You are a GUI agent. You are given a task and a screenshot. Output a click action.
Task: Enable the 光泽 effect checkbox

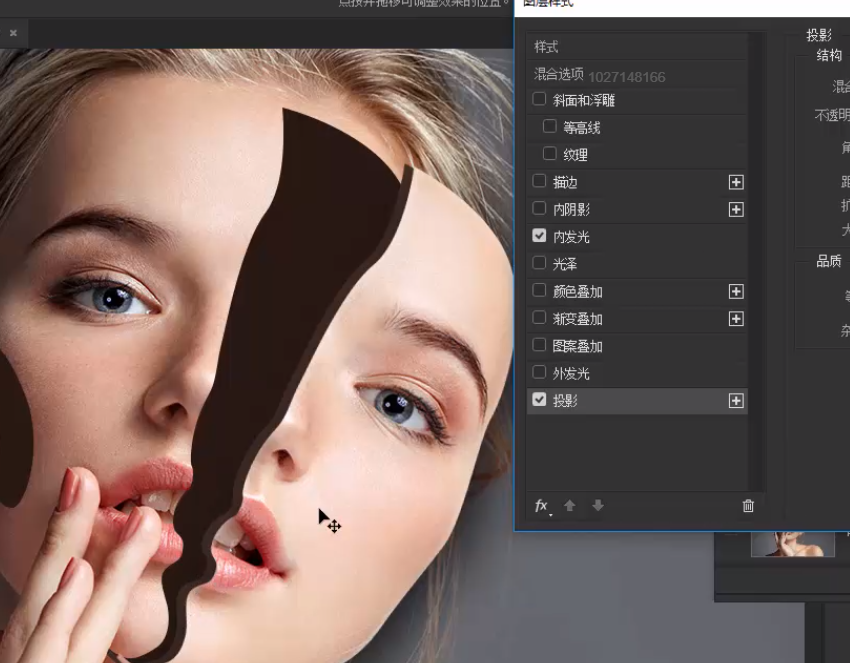click(539, 263)
